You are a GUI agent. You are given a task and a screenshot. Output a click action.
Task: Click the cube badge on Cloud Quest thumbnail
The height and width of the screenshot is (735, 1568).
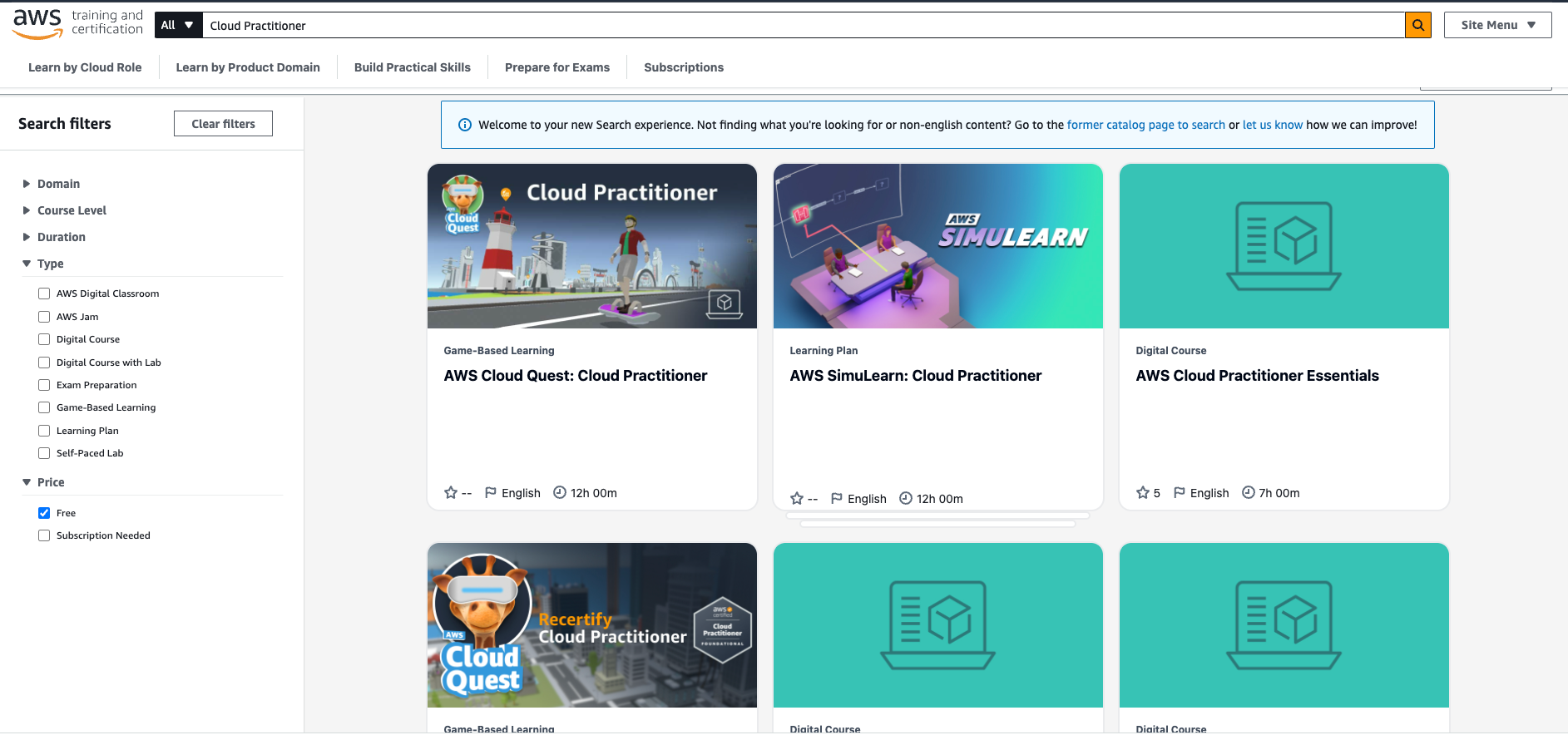(725, 303)
